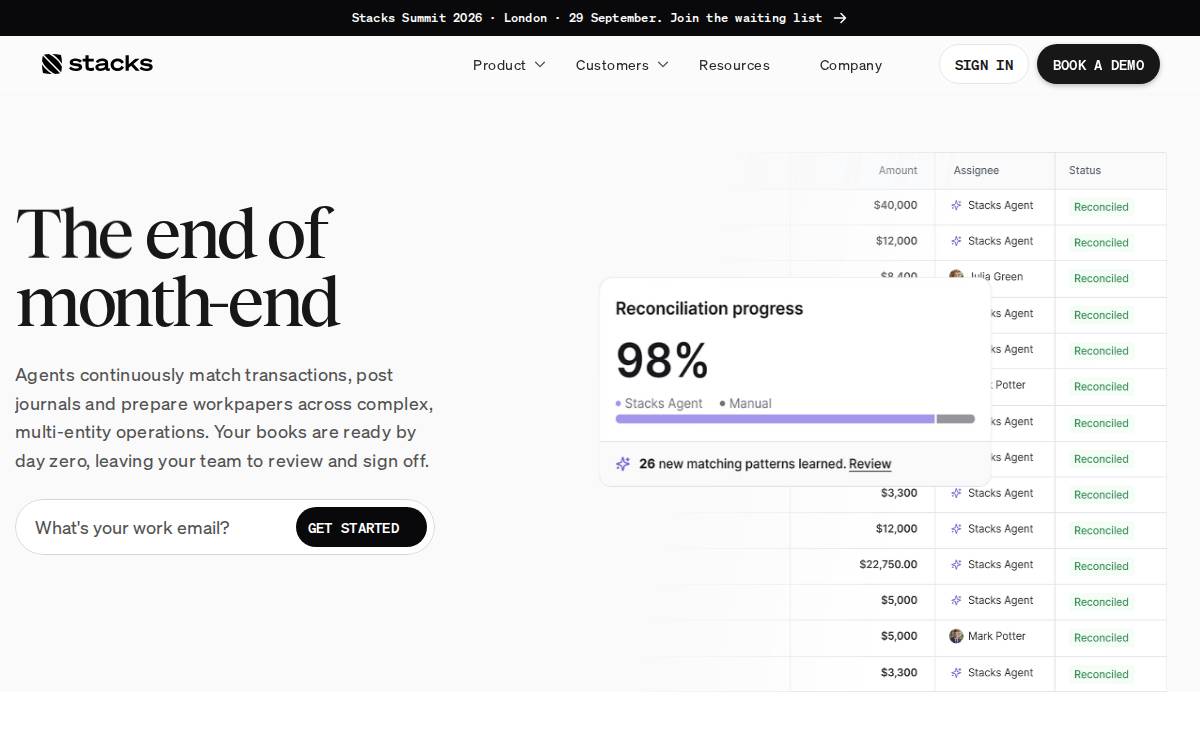
Task: Click Mark Potter's avatar in the $5,000 row
Action: tap(956, 636)
